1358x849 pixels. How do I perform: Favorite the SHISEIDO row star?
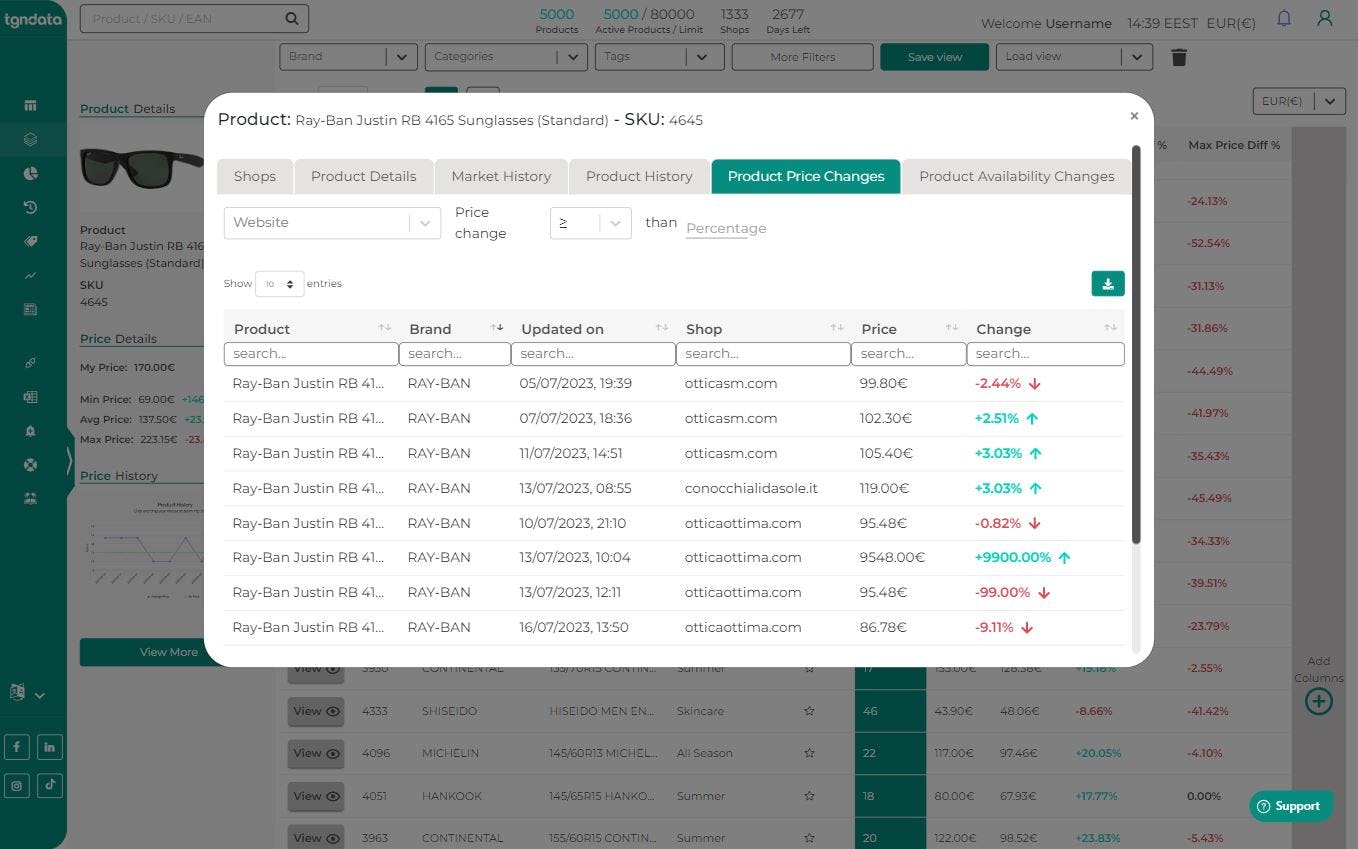809,711
